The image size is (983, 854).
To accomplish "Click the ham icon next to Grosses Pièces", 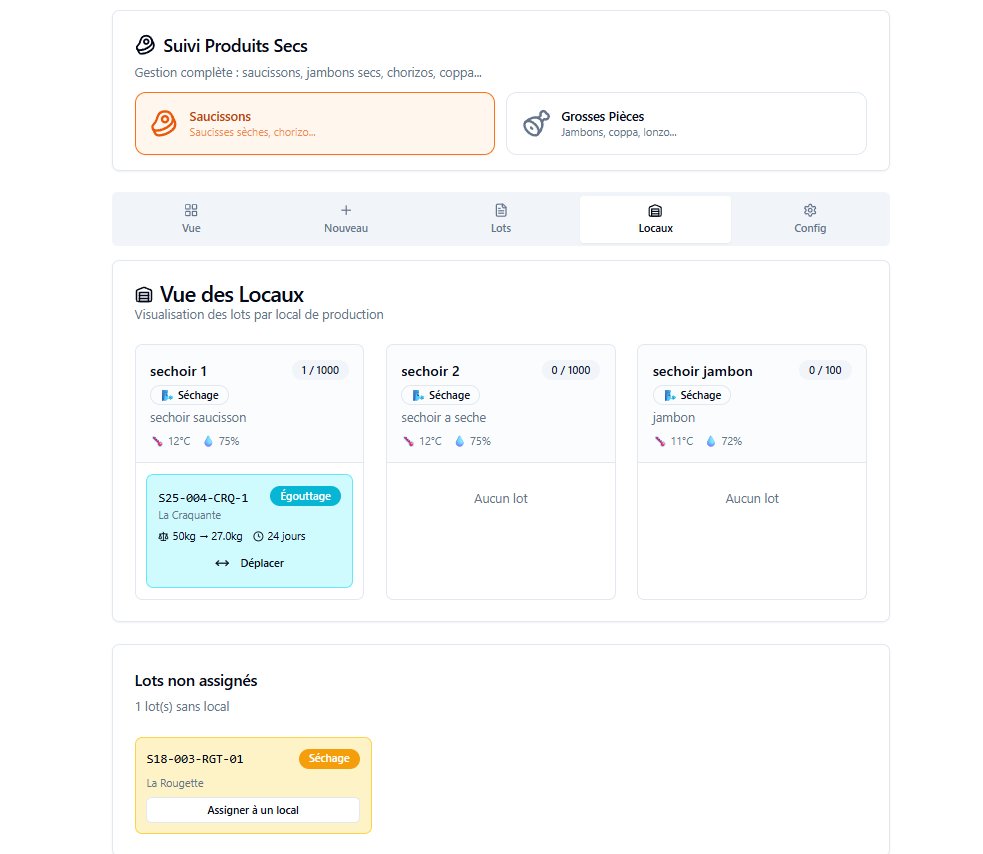I will point(536,124).
